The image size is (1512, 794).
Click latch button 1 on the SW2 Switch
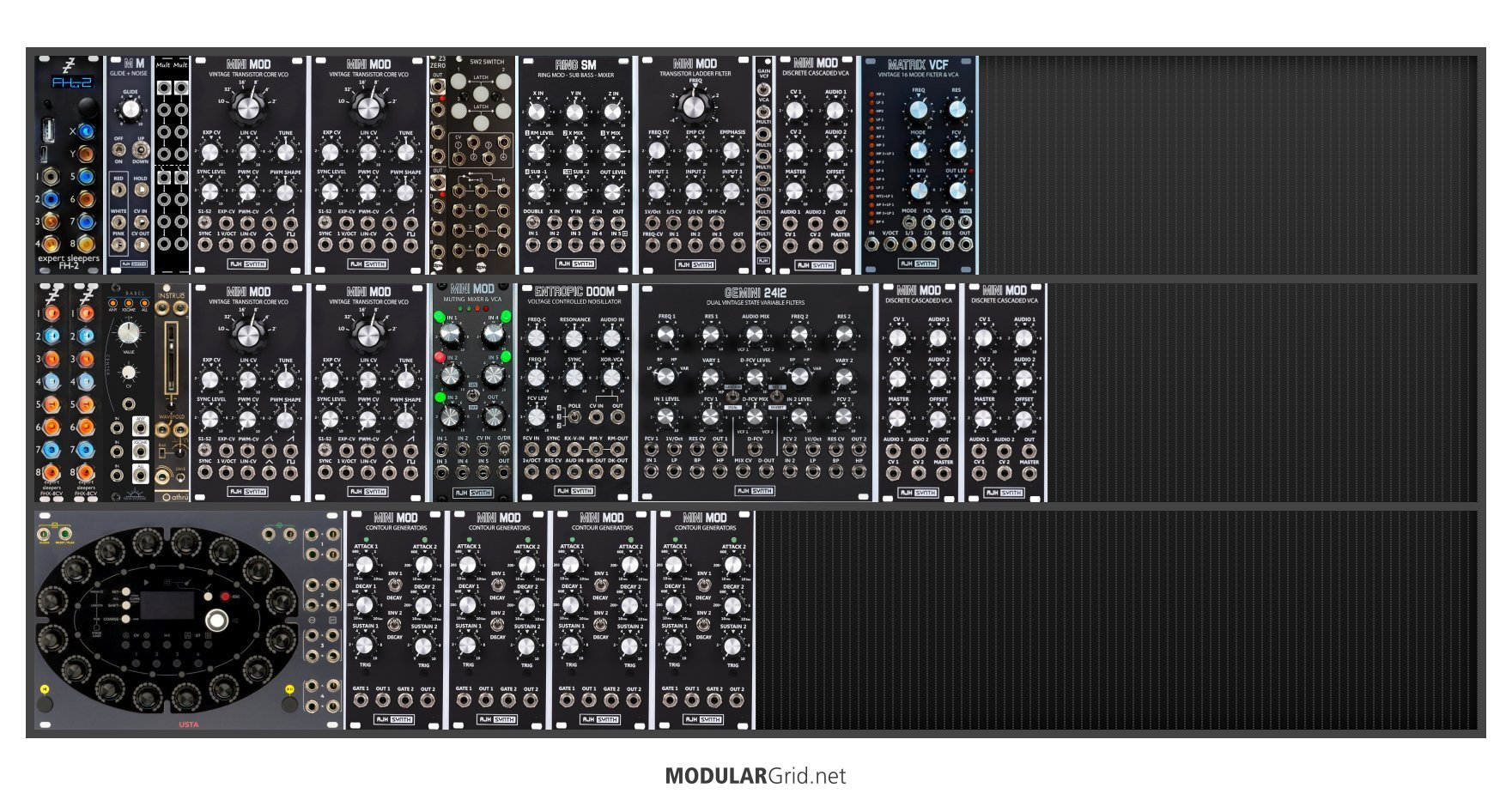[458, 82]
